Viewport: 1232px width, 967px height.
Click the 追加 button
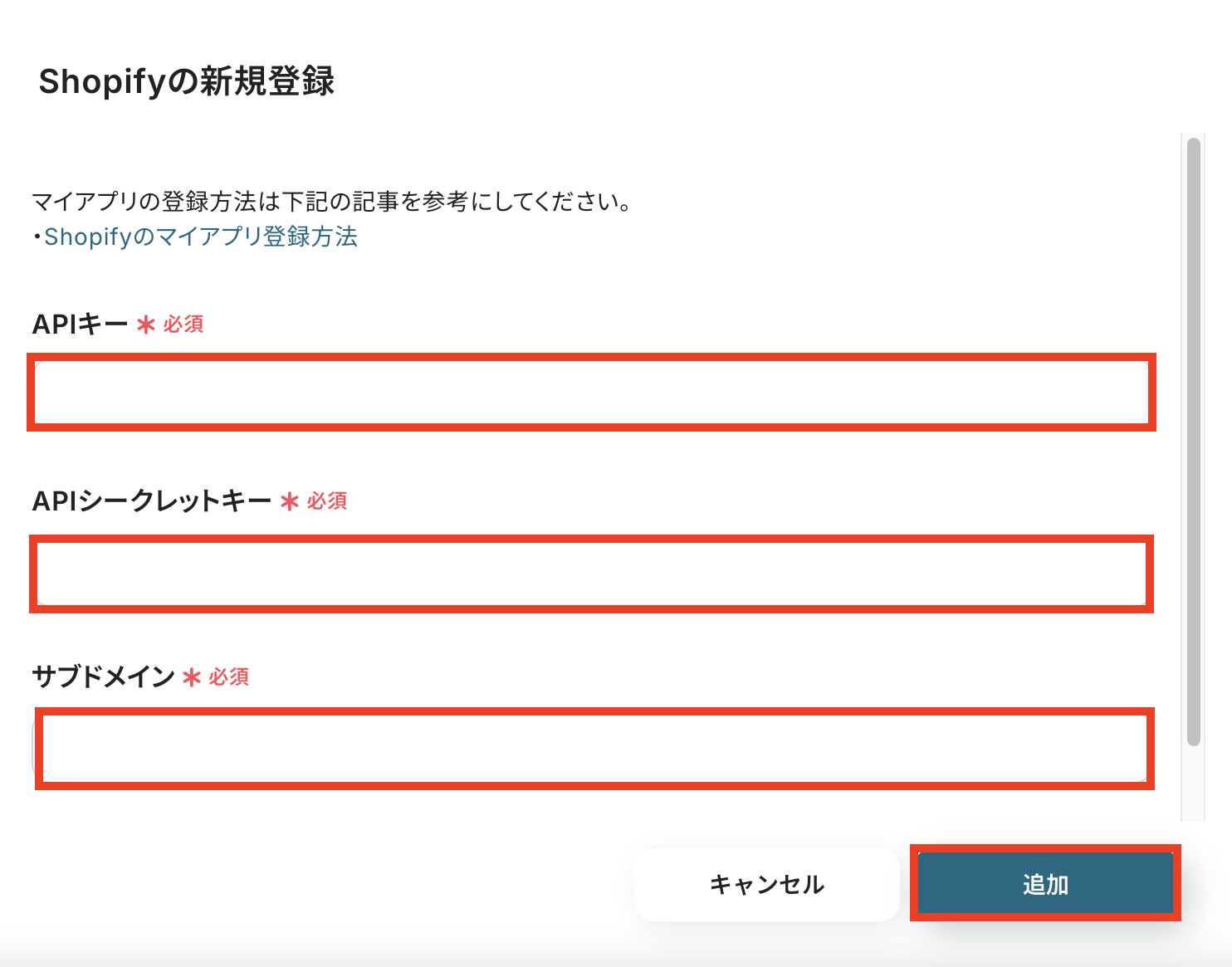coord(1045,884)
